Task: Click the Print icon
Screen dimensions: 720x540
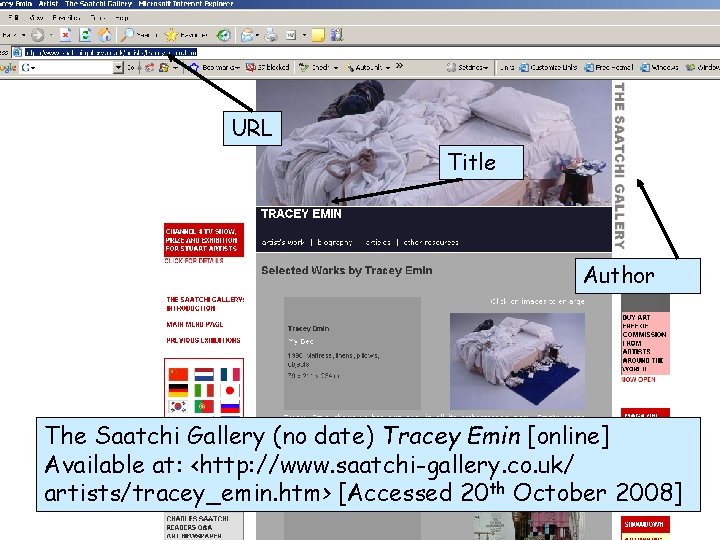Action: coord(271,35)
